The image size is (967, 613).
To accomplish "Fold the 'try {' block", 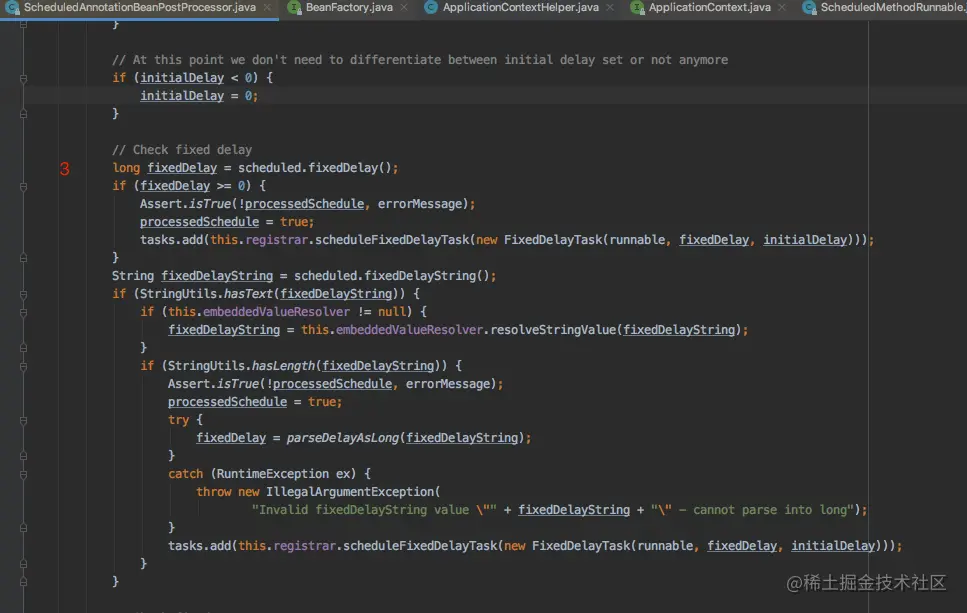I will [23, 421].
